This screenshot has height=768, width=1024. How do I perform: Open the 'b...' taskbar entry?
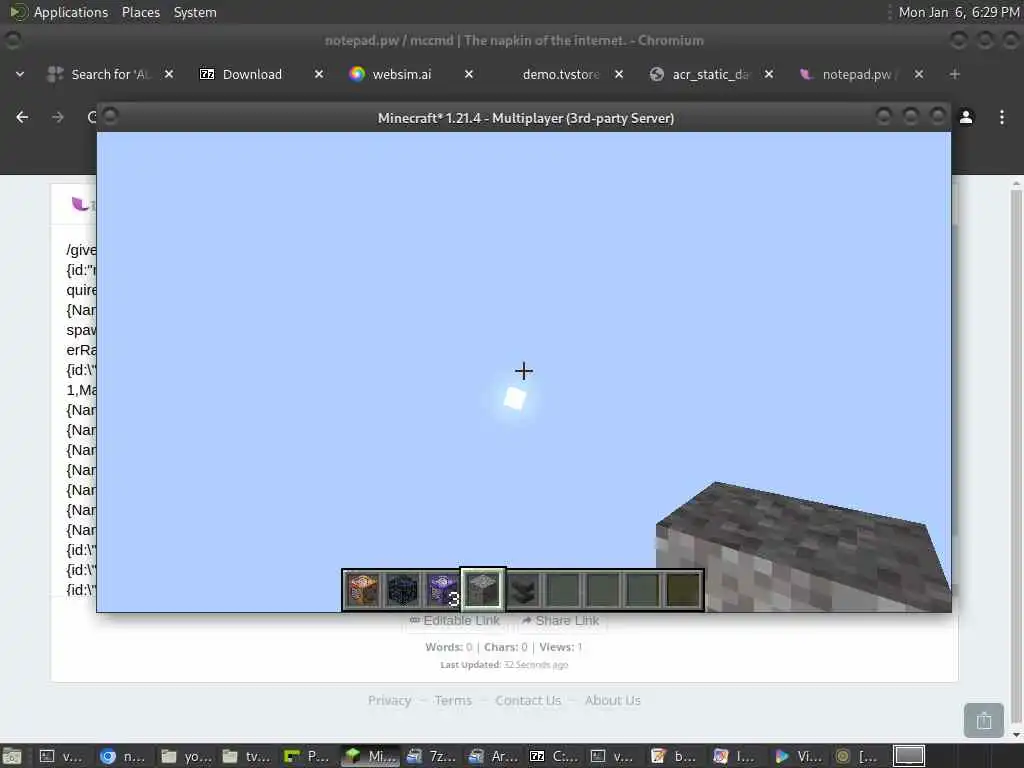[676, 756]
